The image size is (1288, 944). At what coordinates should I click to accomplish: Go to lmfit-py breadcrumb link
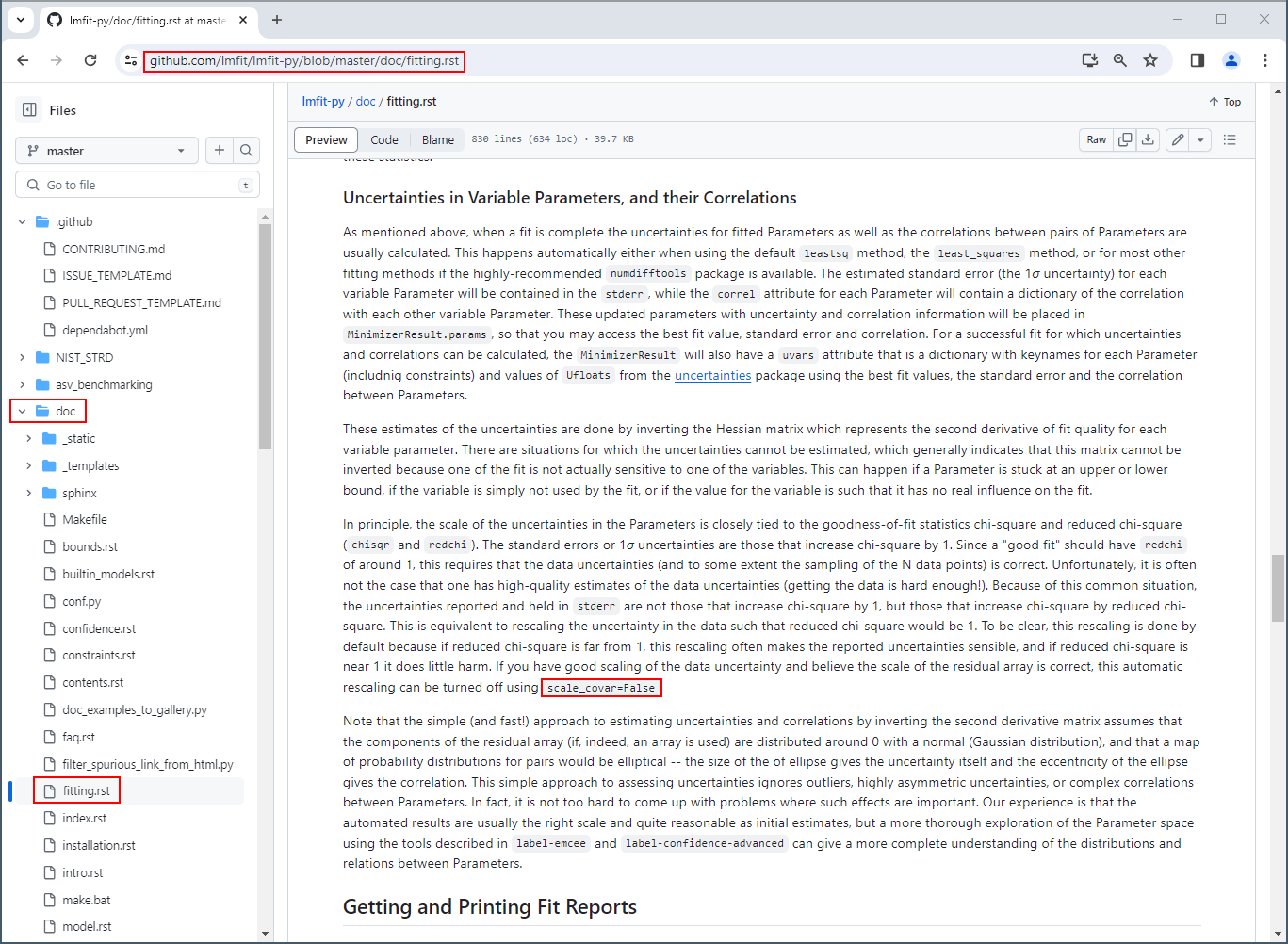coord(323,102)
